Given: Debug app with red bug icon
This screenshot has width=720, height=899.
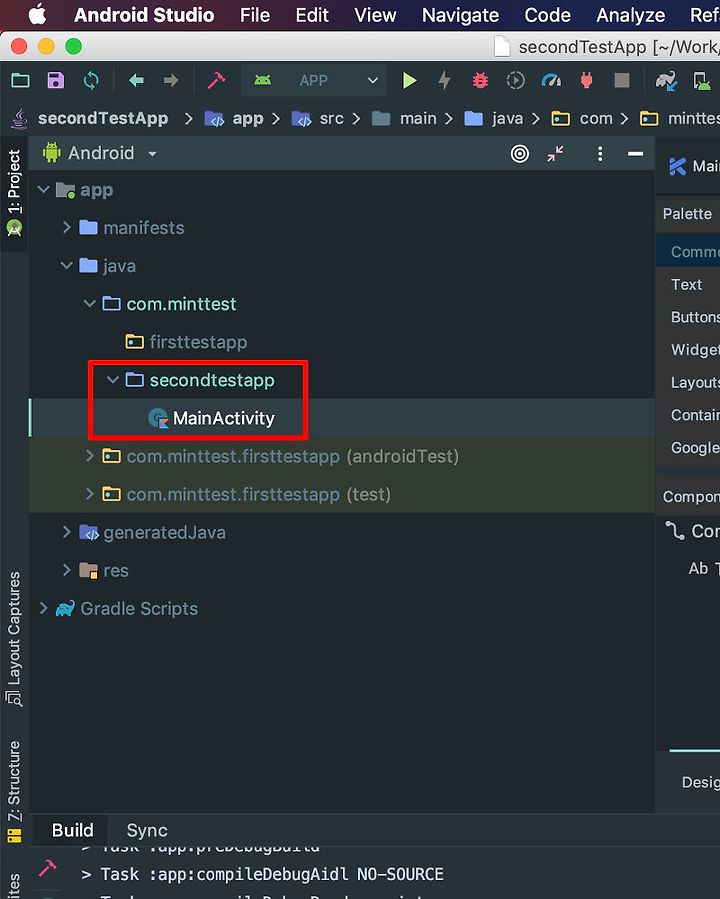Looking at the screenshot, I should [480, 80].
